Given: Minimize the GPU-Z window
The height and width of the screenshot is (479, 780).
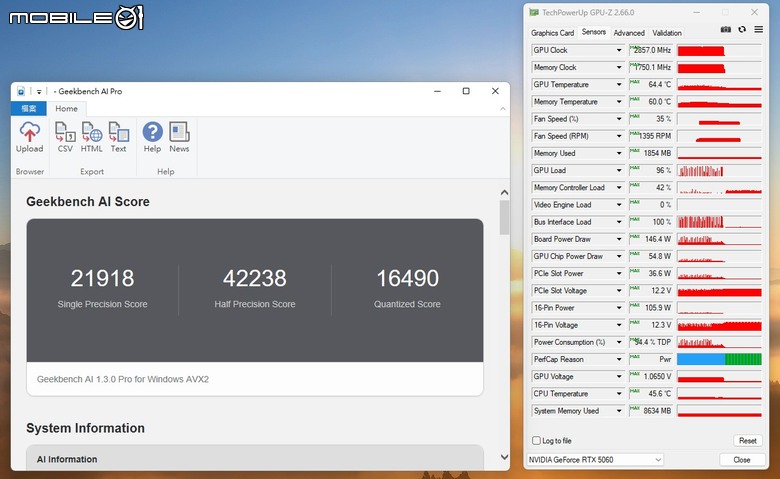Looking at the screenshot, I should (696, 12).
